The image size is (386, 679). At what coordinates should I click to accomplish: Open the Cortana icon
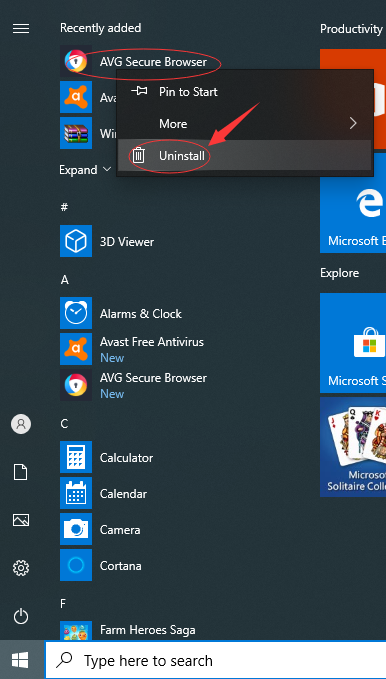pyautogui.click(x=76, y=565)
